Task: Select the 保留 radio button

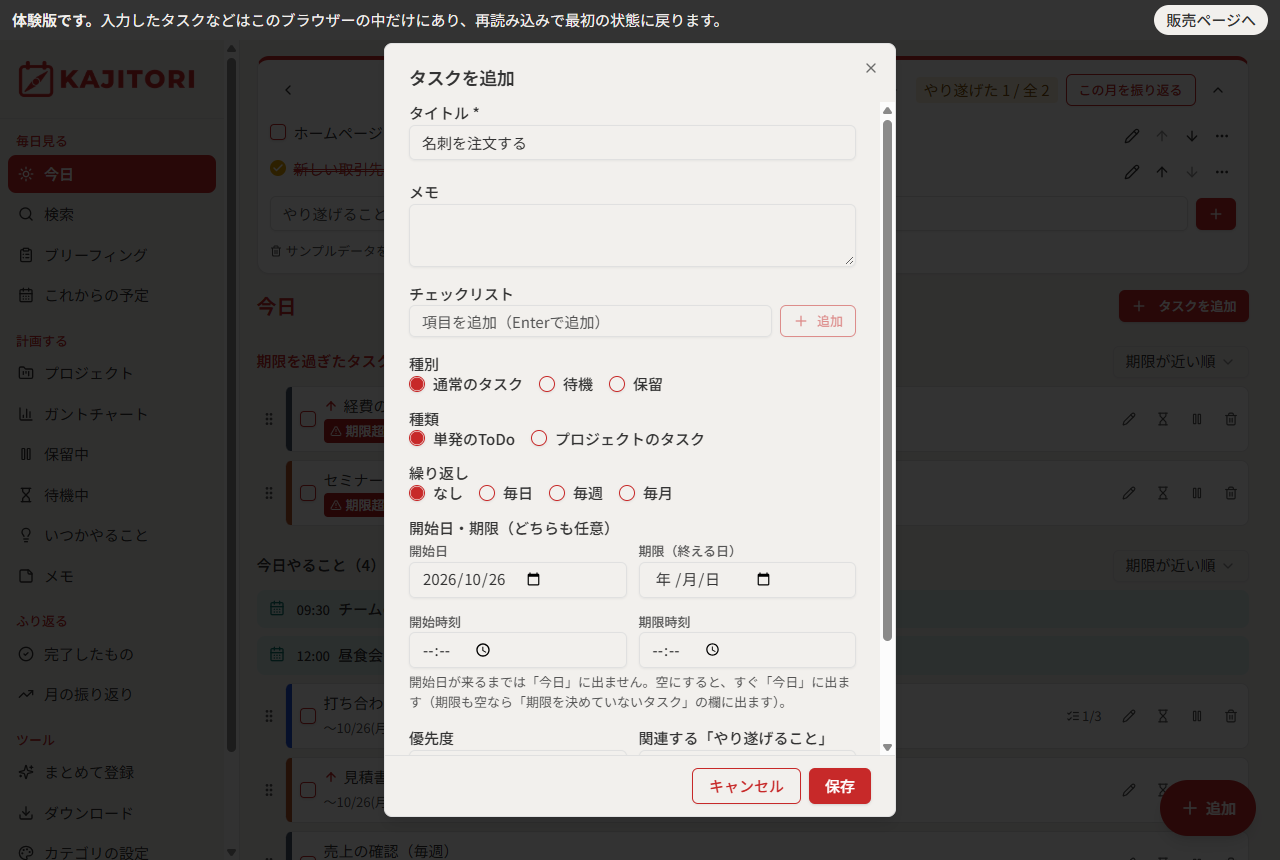Action: pyautogui.click(x=617, y=384)
